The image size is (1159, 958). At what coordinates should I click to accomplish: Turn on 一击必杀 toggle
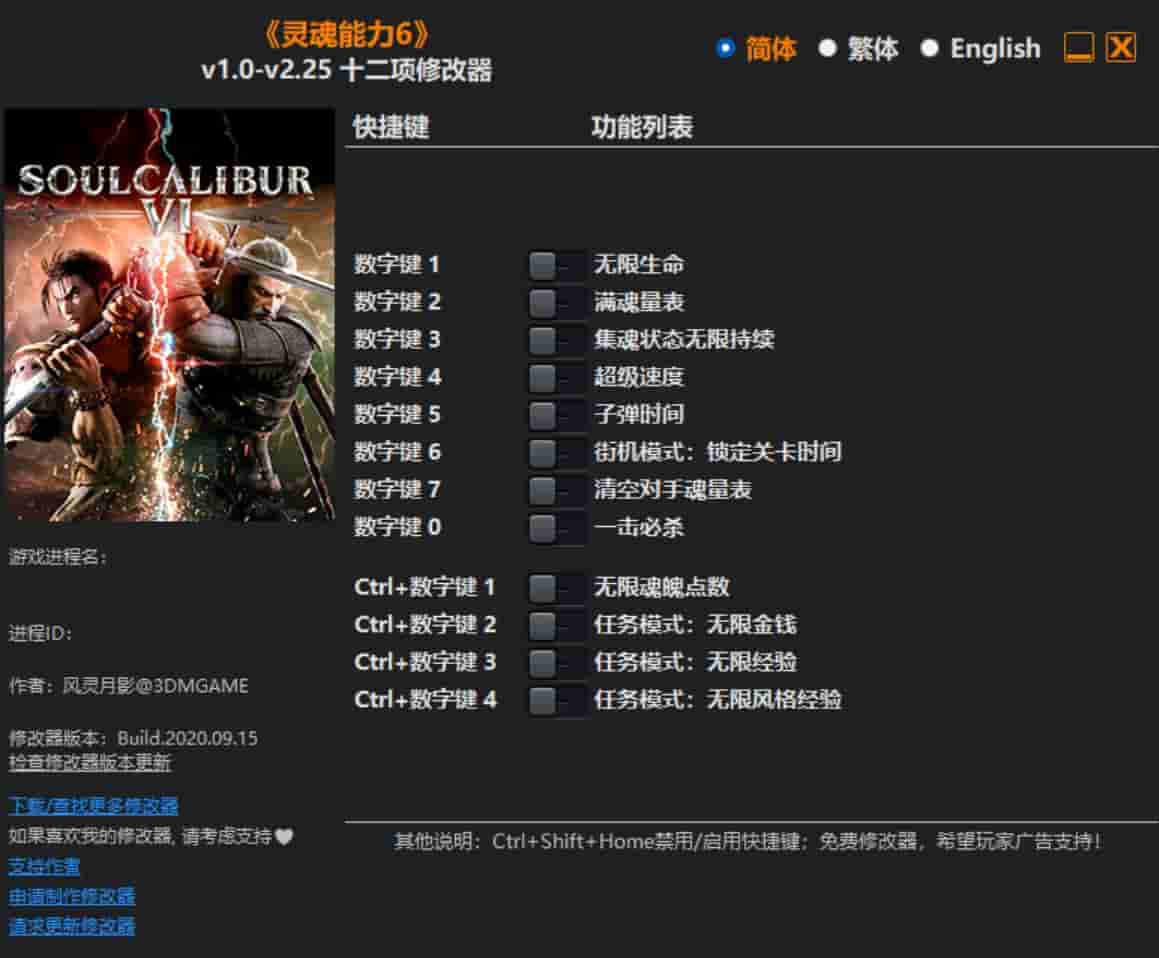click(556, 527)
